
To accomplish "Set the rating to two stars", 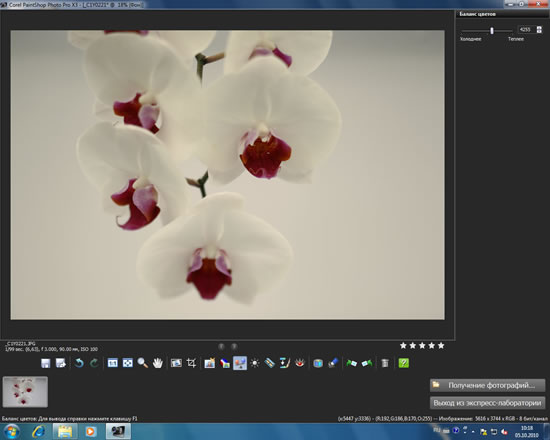I will click(x=413, y=346).
